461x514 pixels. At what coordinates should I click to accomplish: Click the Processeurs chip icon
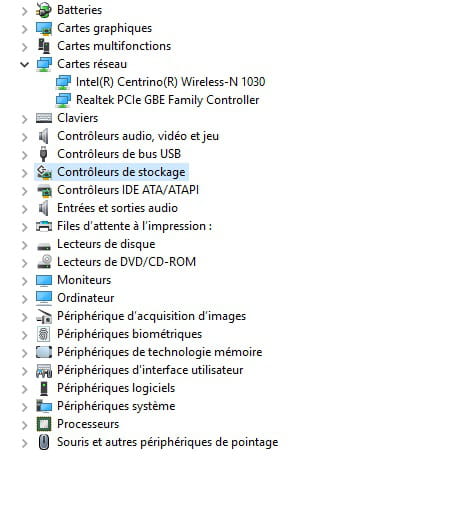[44, 424]
